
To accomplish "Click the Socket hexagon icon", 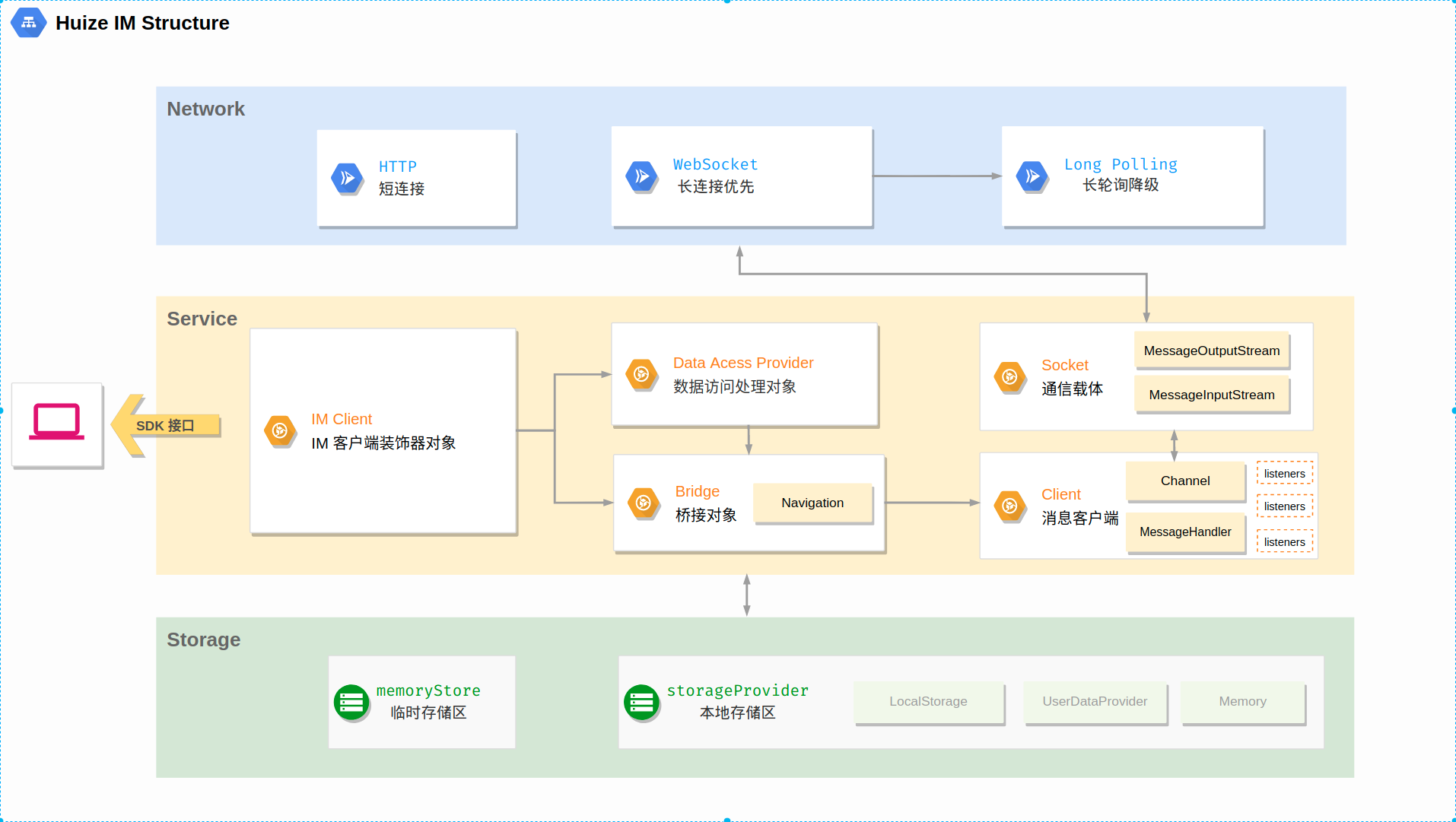I will coord(1009,376).
